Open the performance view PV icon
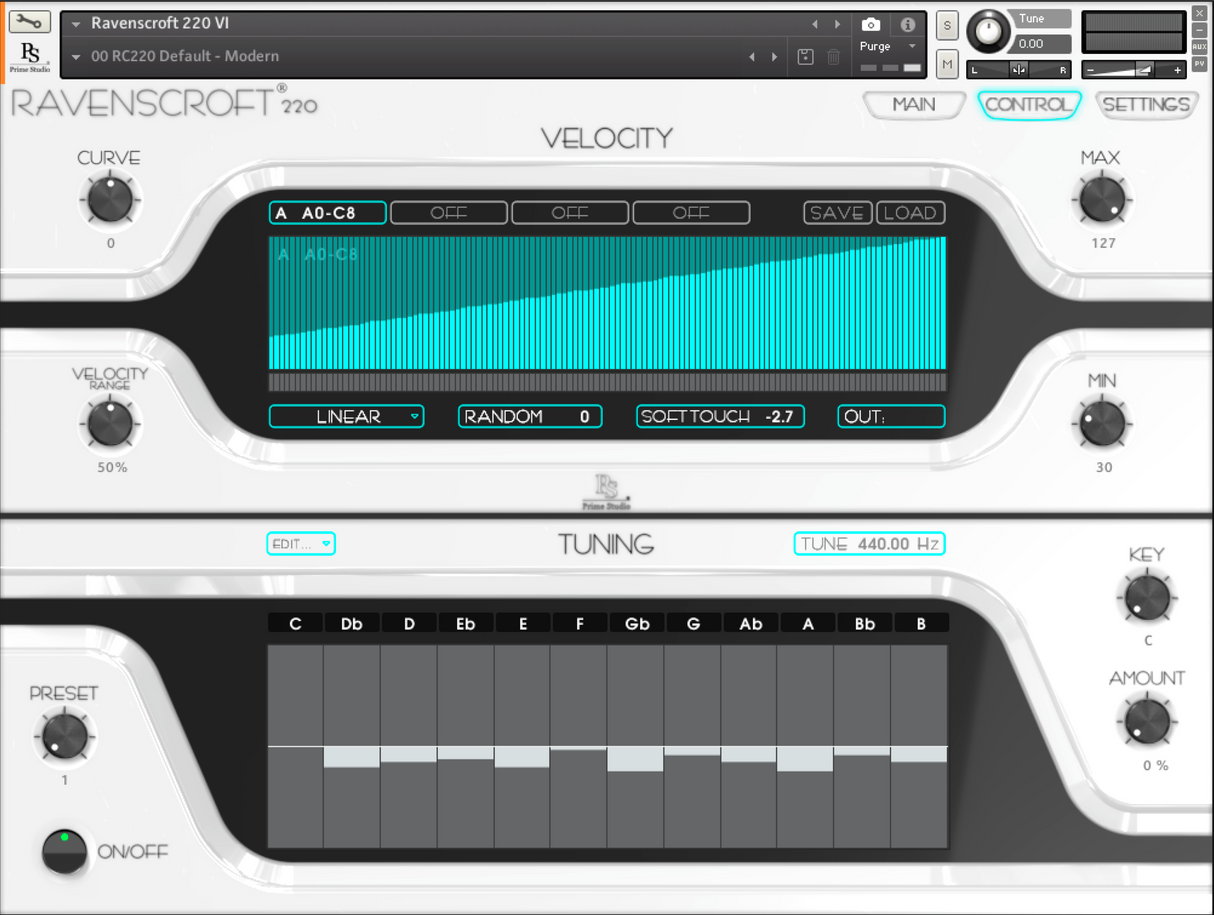This screenshot has width=1214, height=915. click(1198, 64)
